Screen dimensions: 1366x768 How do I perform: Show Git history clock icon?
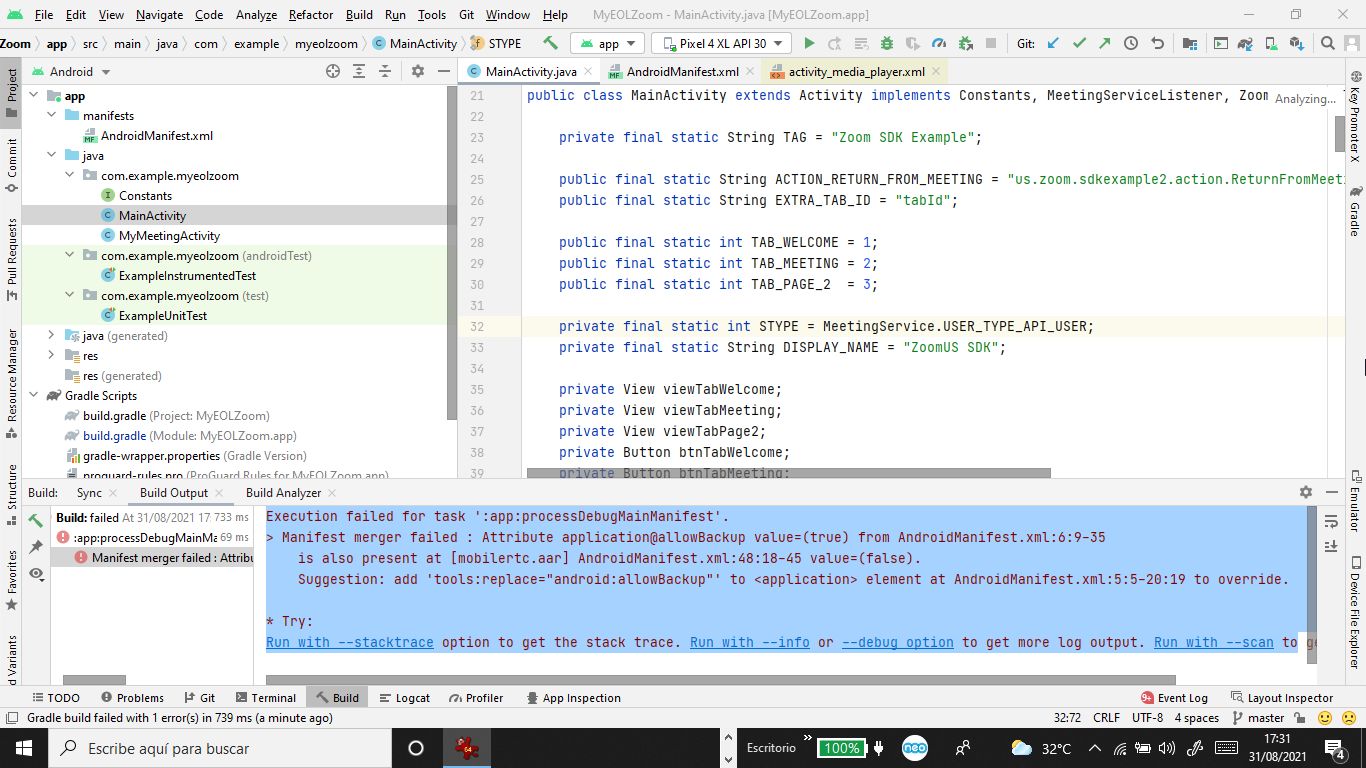(1131, 43)
